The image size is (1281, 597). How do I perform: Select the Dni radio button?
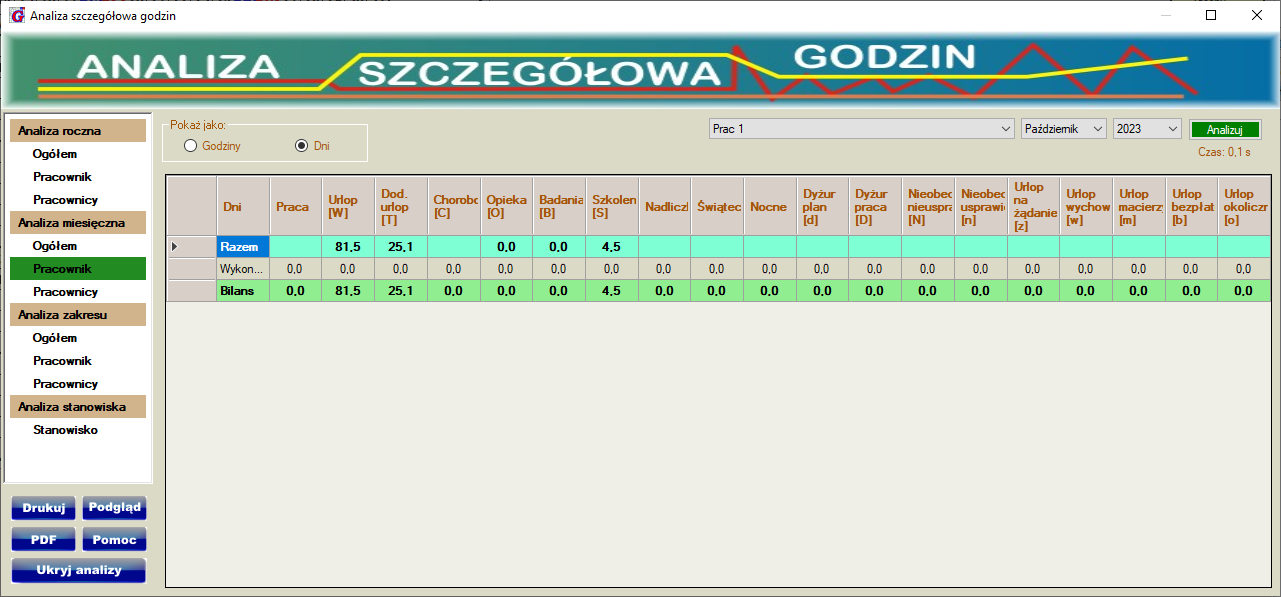click(301, 146)
